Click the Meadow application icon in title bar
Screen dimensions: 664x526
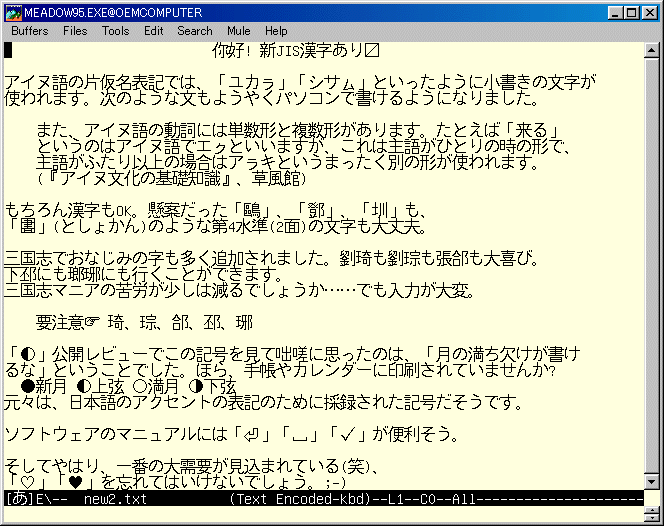point(12,12)
